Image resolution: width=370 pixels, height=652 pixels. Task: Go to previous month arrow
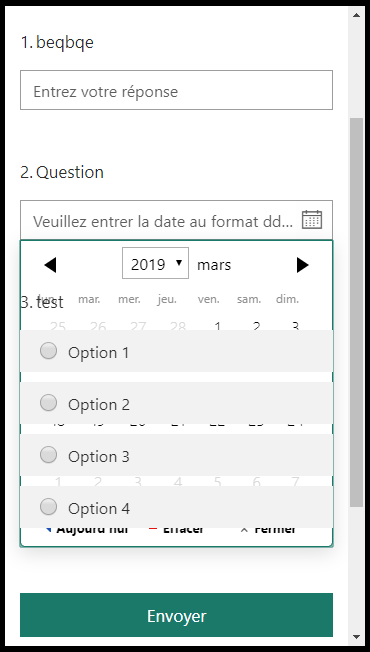click(50, 265)
